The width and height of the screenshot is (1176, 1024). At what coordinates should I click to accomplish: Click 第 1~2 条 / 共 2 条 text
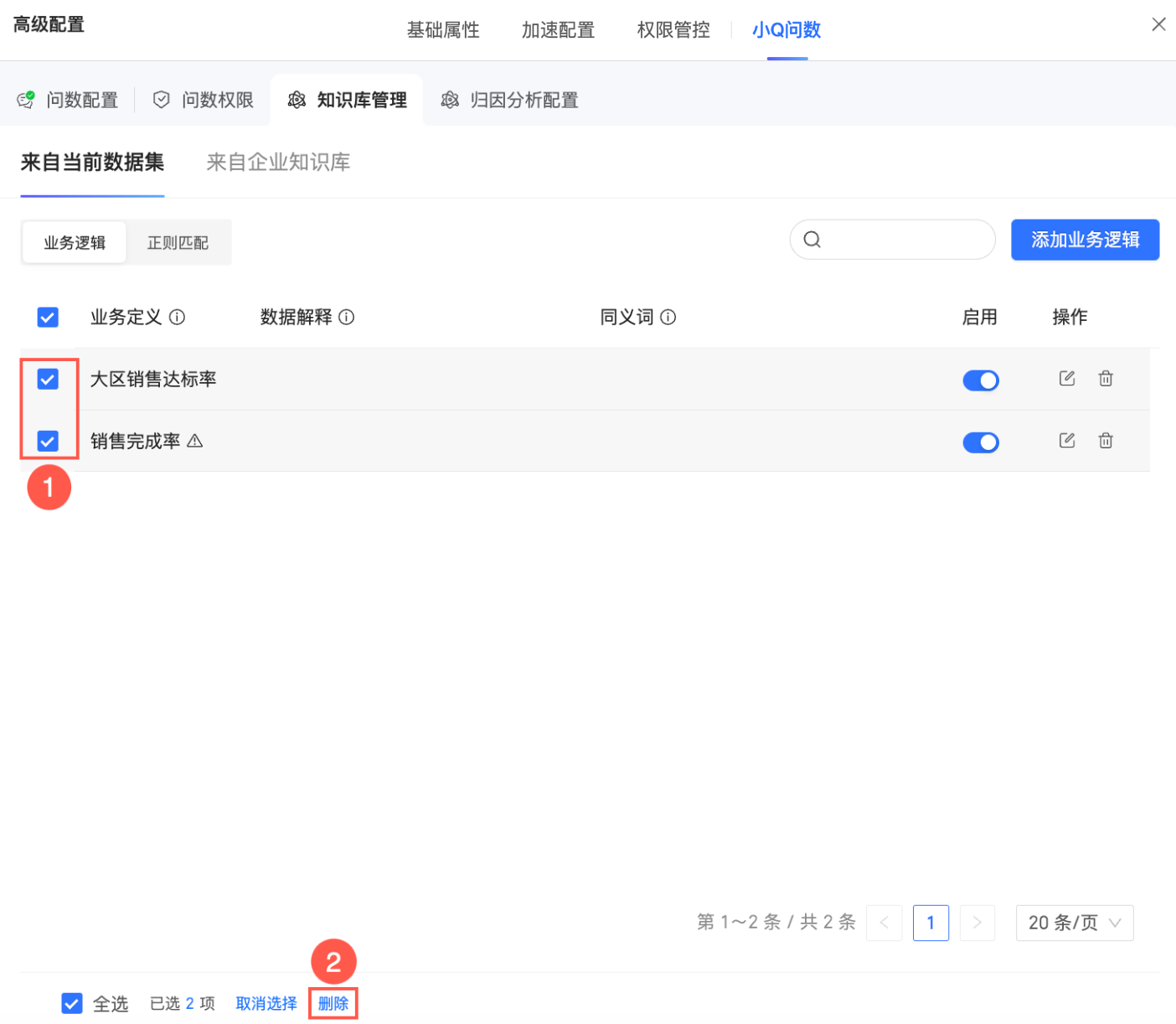[x=776, y=923]
